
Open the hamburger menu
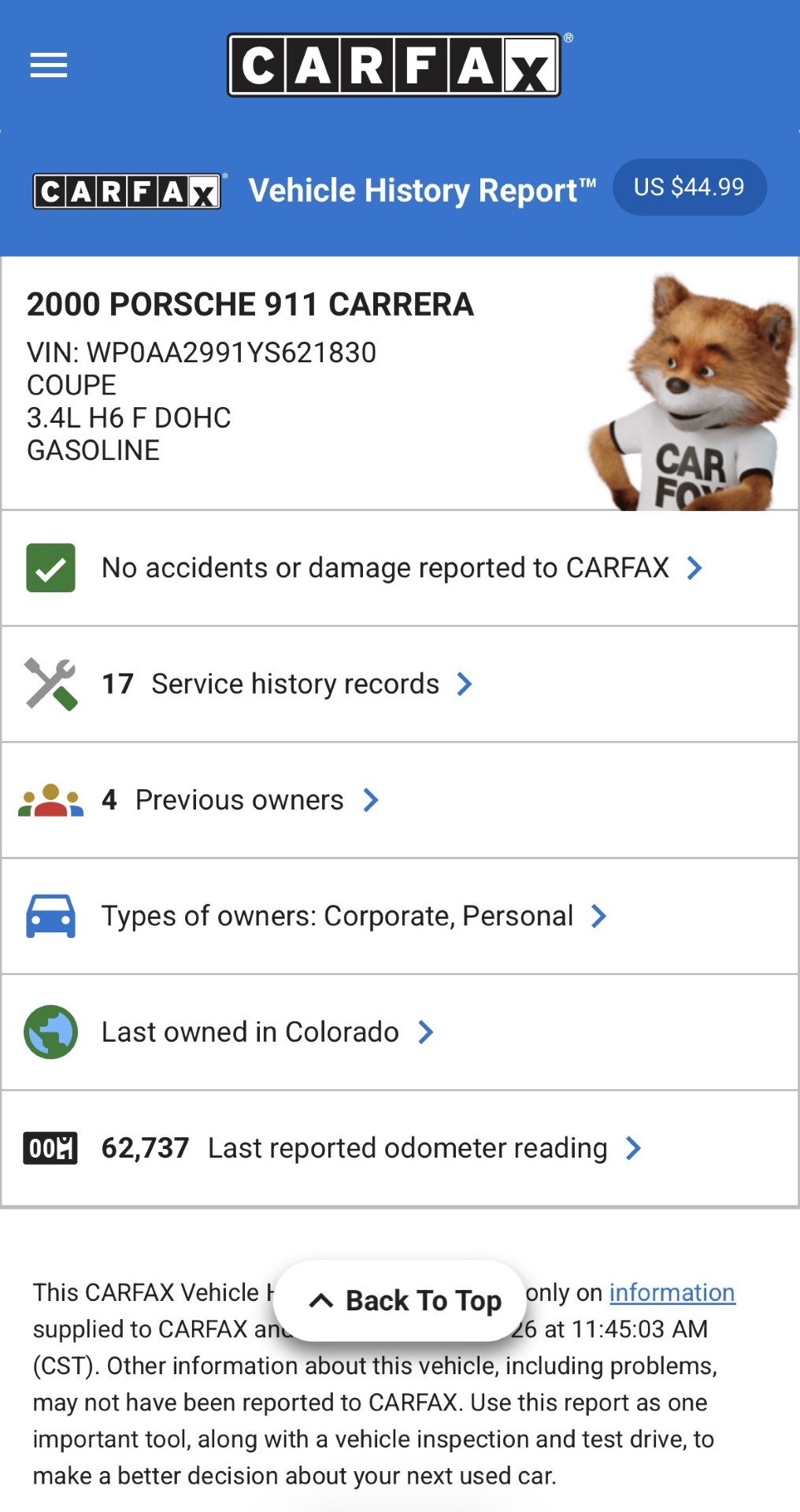click(48, 65)
